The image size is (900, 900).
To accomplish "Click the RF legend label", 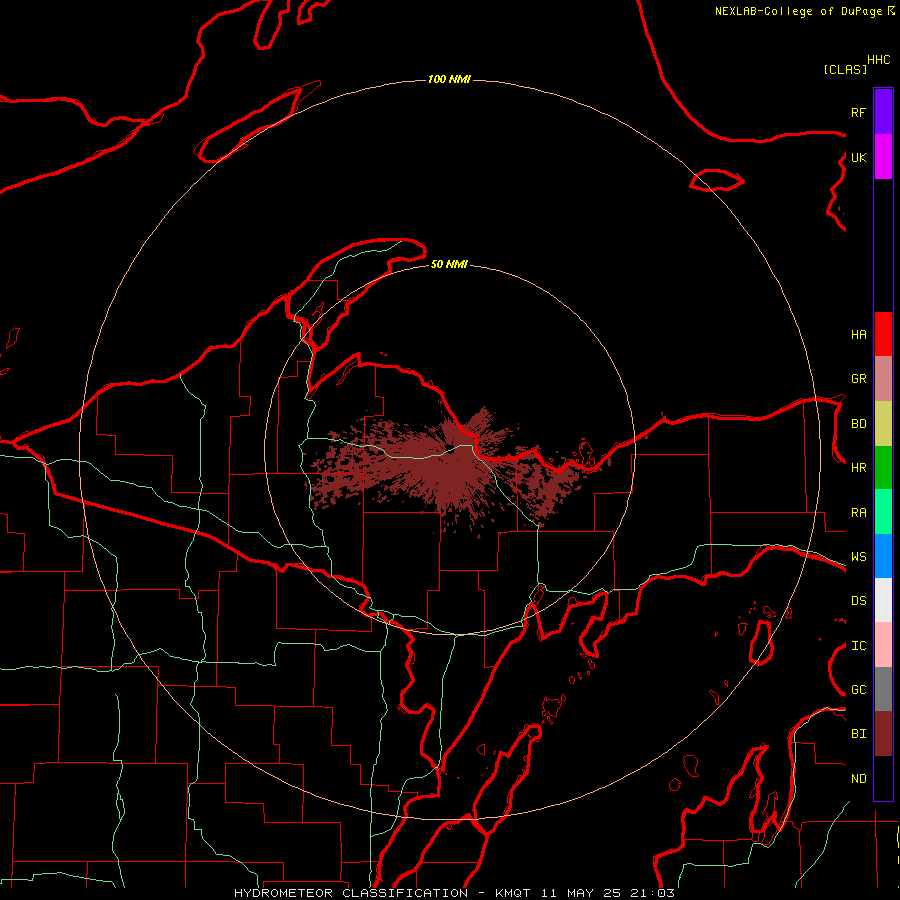I will coord(859,112).
